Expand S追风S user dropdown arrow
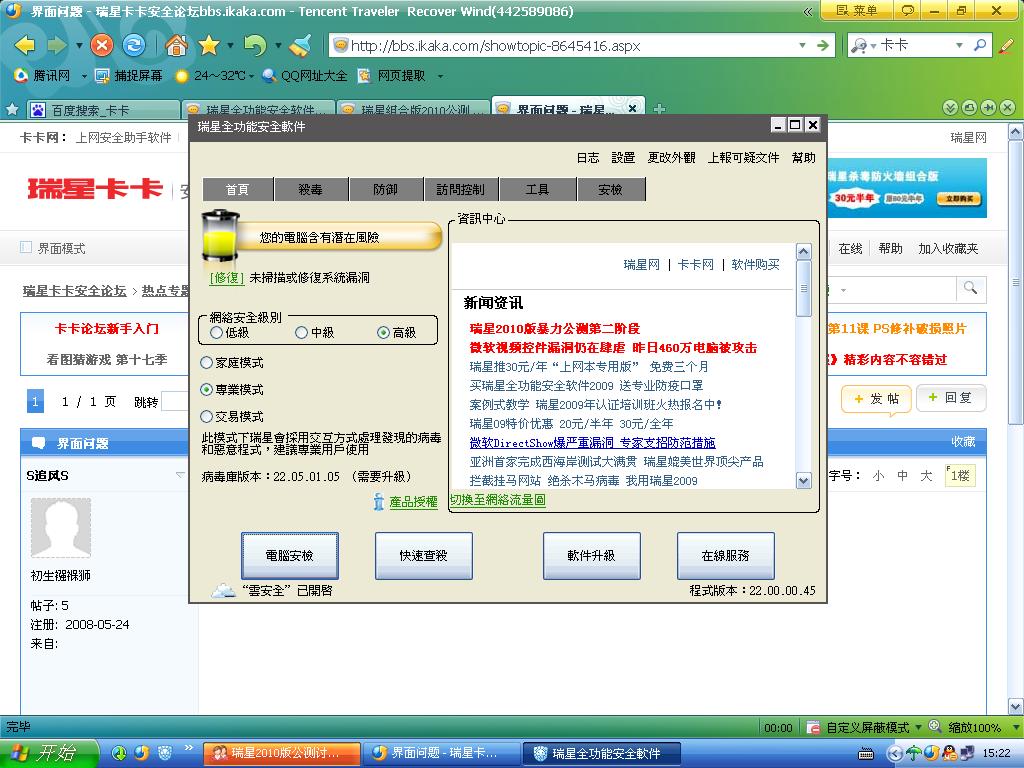The height and width of the screenshot is (768, 1024). pos(180,475)
